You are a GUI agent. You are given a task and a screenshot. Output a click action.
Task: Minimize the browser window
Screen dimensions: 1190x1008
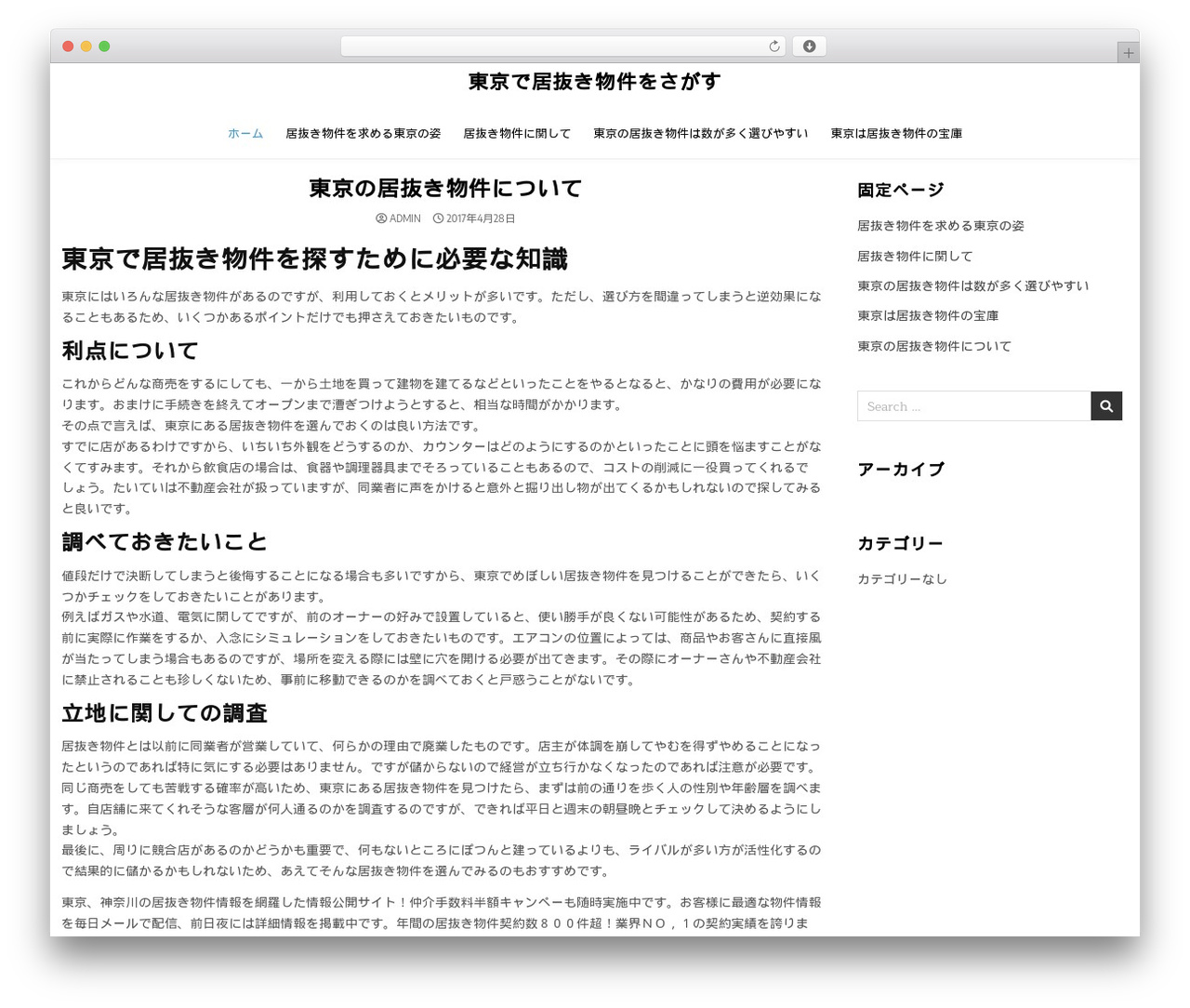[x=86, y=46]
